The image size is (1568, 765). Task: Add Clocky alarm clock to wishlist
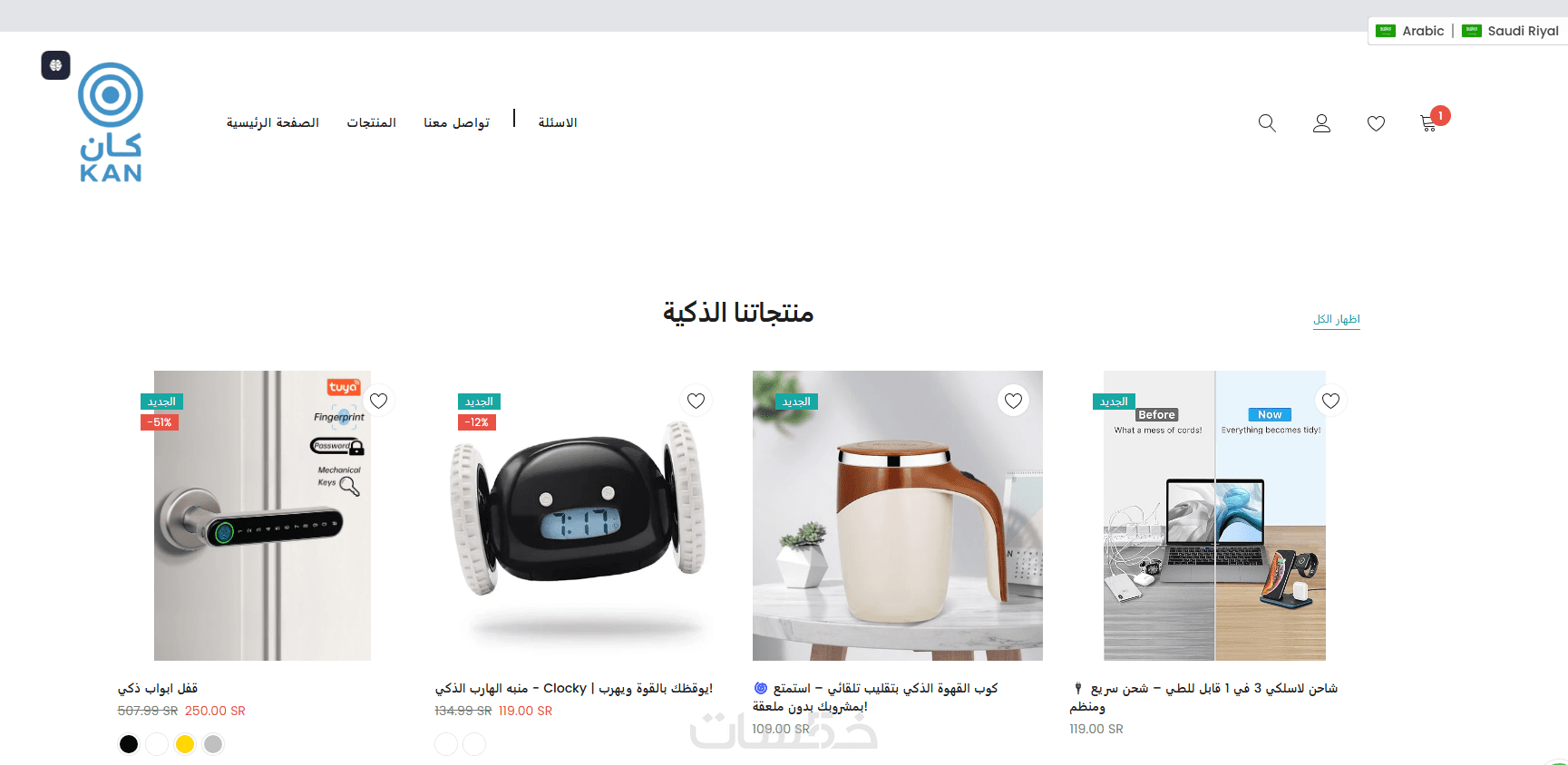pos(696,401)
